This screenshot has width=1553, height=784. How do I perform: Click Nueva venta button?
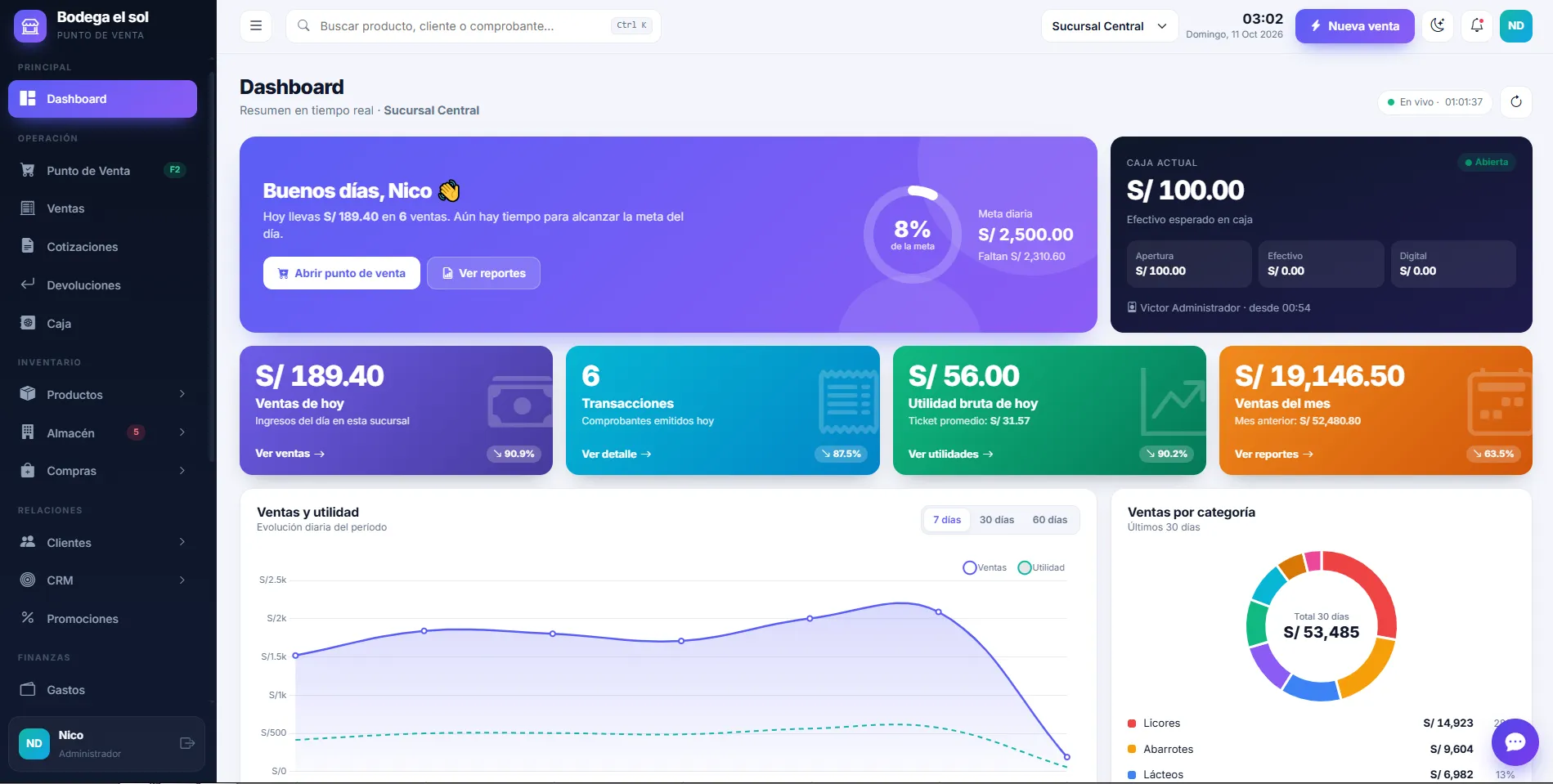point(1354,25)
